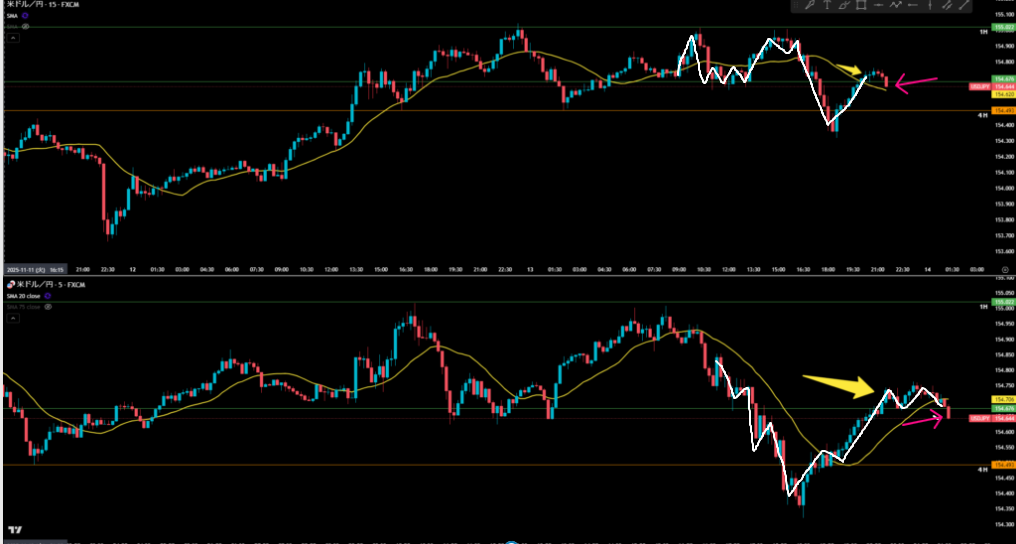Screen dimensions: 1016x544
Task: Select the Text tool in drawing toolbar
Action: 827,6
